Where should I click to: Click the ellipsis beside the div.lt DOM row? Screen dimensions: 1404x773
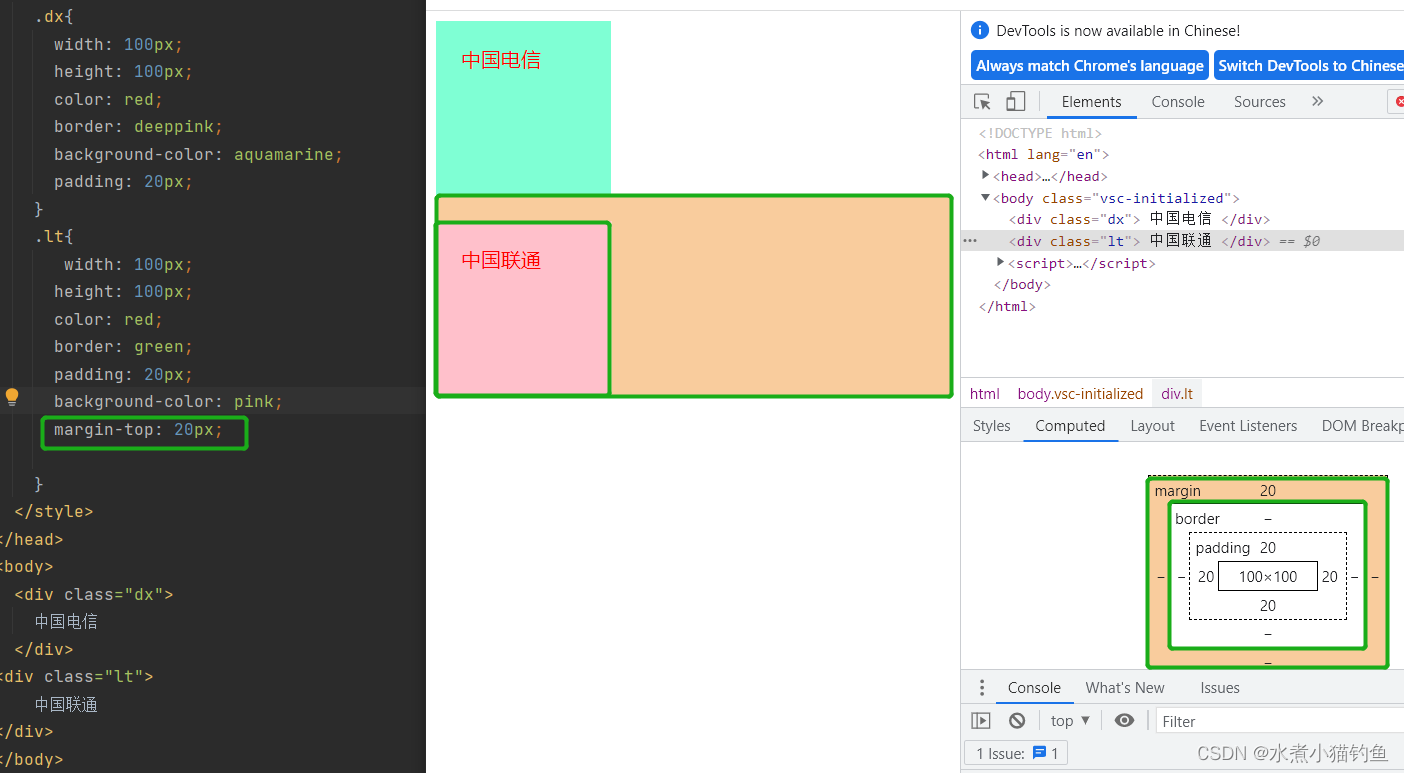970,241
